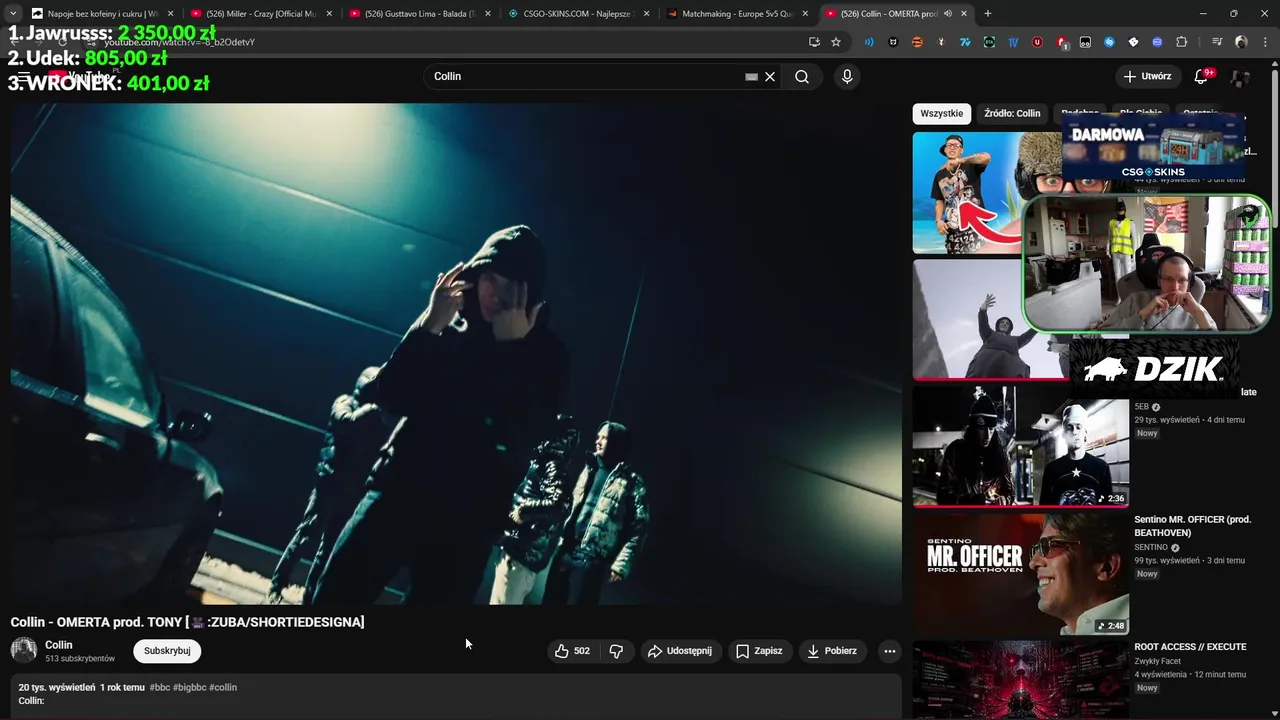
Task: Click the Utwórz create button
Action: [1147, 77]
